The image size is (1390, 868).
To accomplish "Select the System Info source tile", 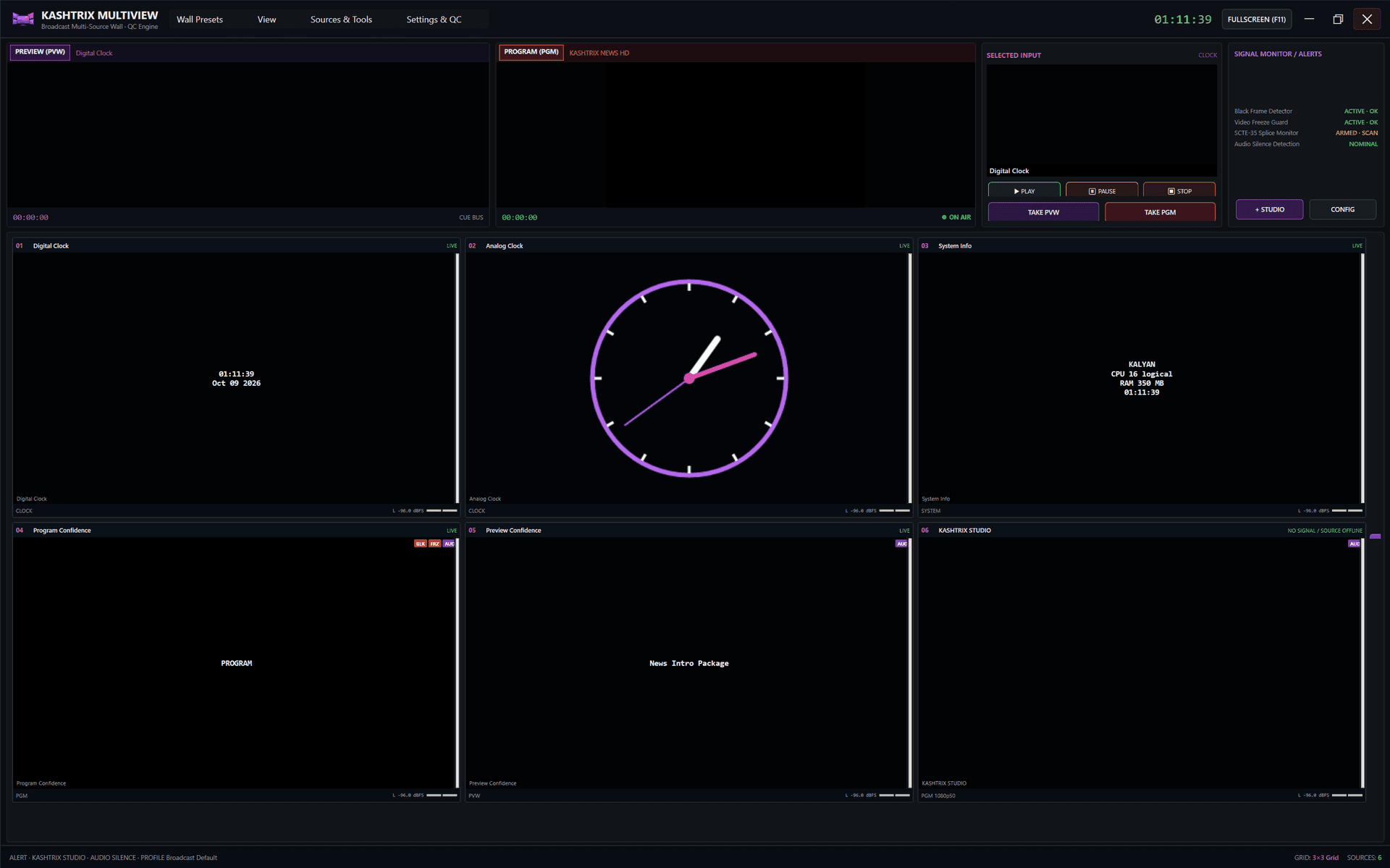I will tap(1141, 378).
